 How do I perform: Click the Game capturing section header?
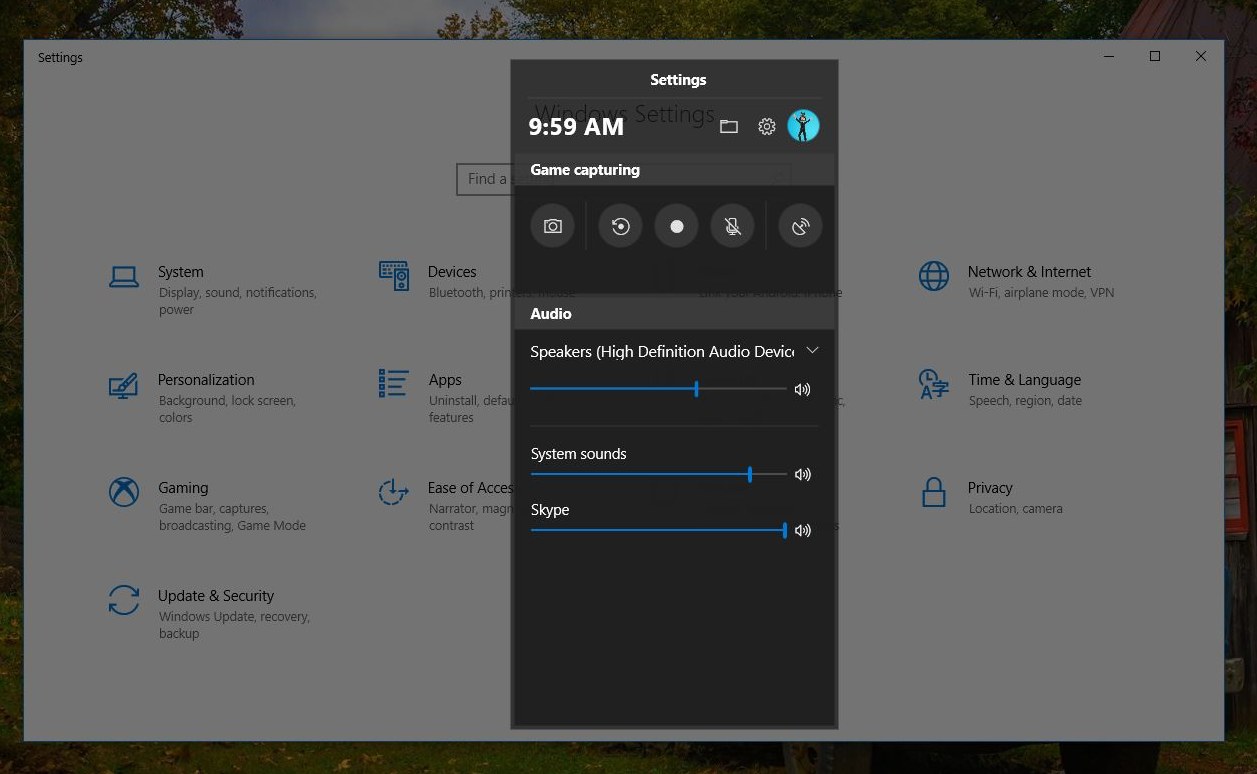(x=673, y=170)
